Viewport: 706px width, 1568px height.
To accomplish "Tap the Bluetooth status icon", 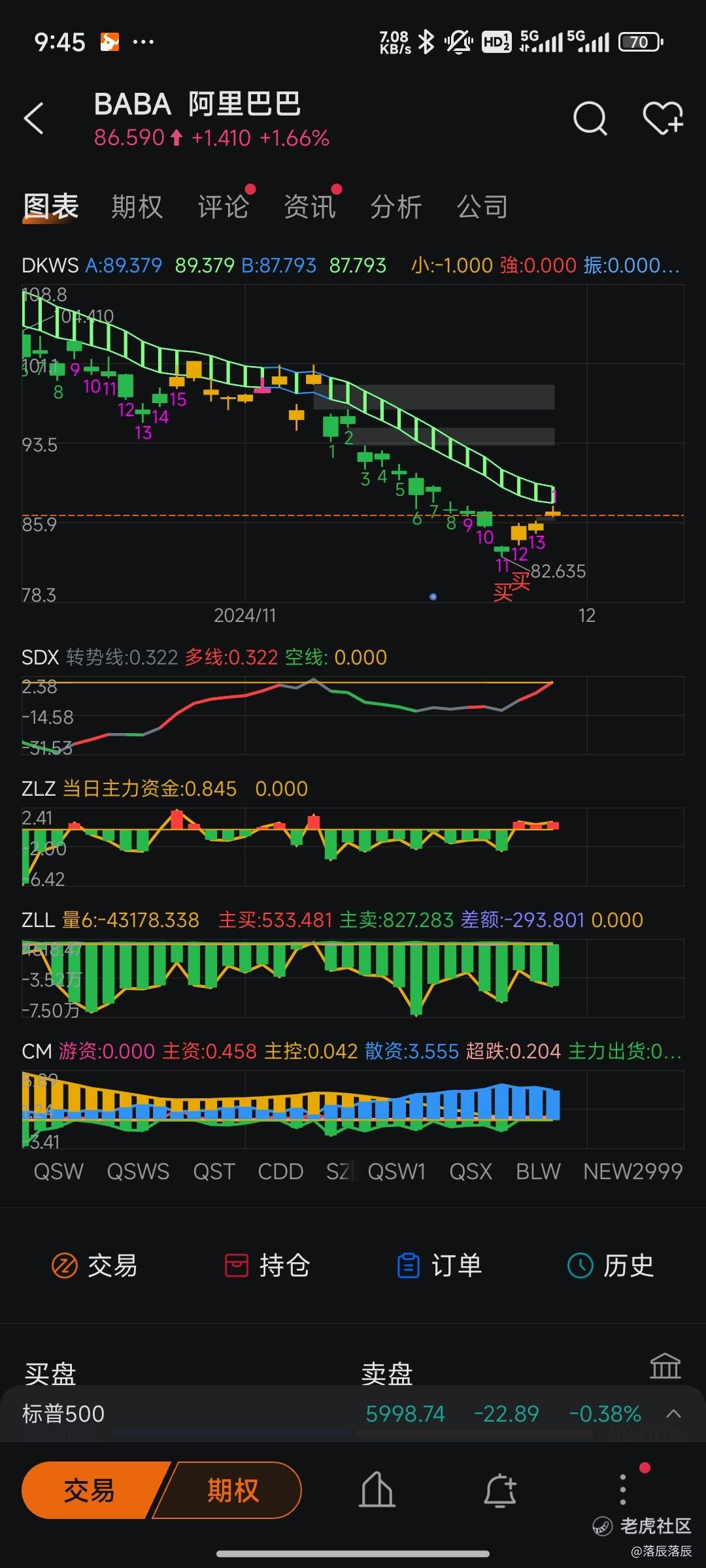I will pos(426,42).
